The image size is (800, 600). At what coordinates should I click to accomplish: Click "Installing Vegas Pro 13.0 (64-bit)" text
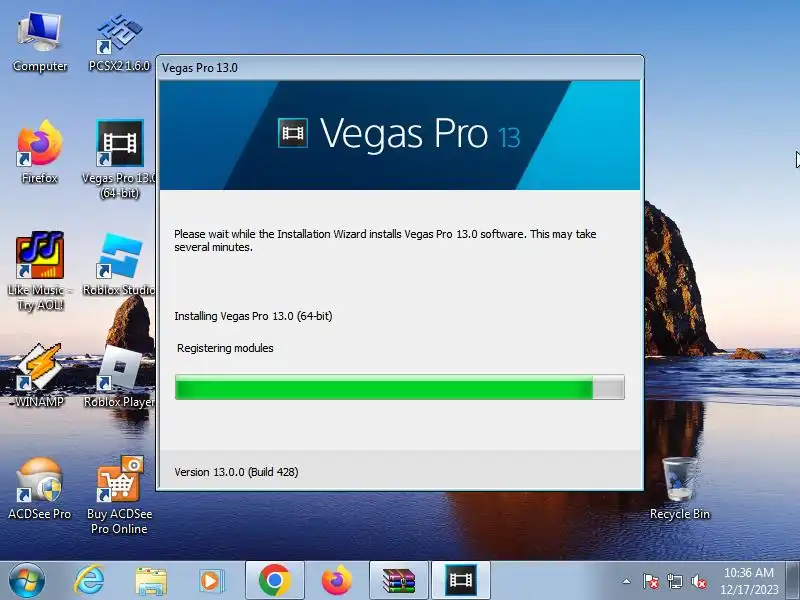point(253,316)
